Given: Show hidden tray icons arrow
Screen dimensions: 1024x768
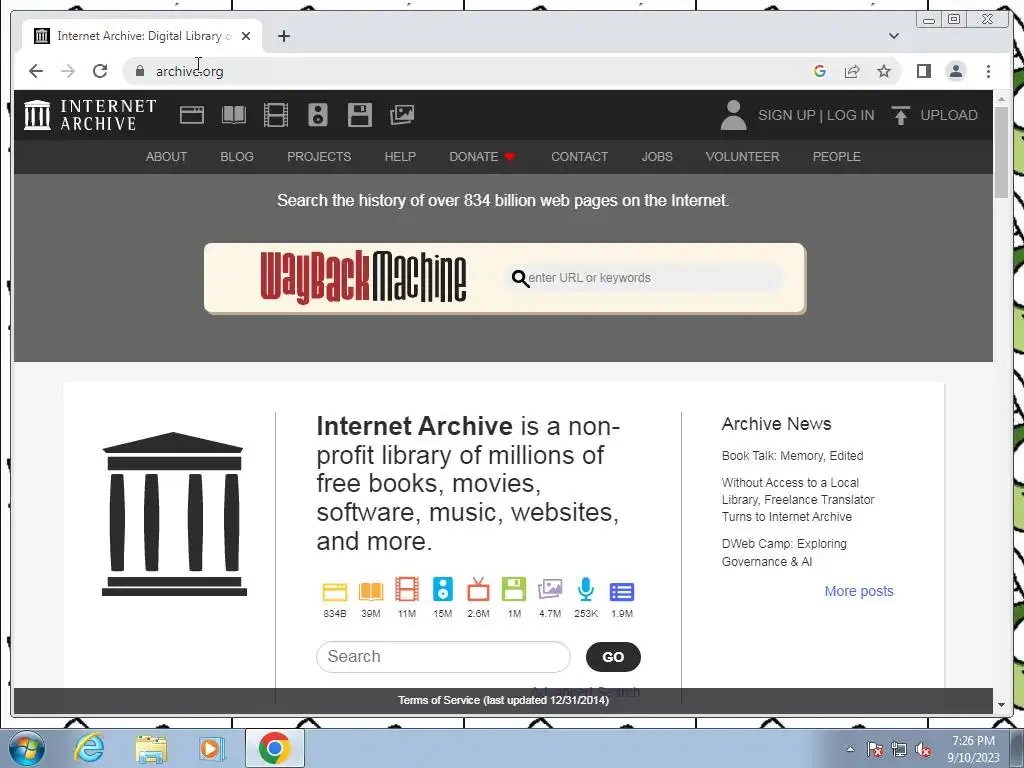Looking at the screenshot, I should click(x=850, y=749).
